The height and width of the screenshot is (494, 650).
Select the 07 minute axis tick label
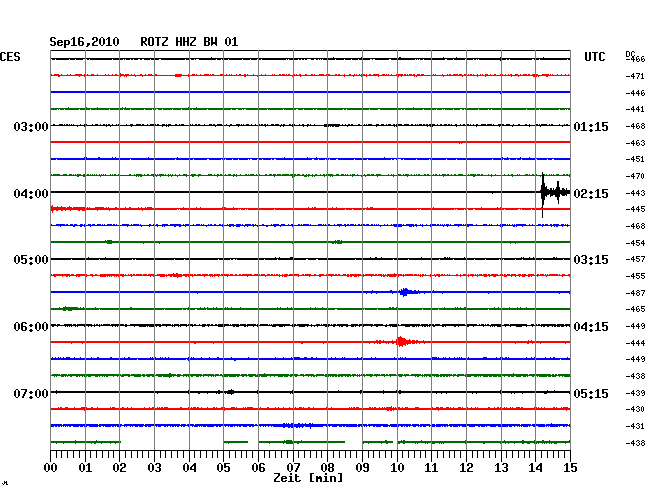tap(293, 467)
